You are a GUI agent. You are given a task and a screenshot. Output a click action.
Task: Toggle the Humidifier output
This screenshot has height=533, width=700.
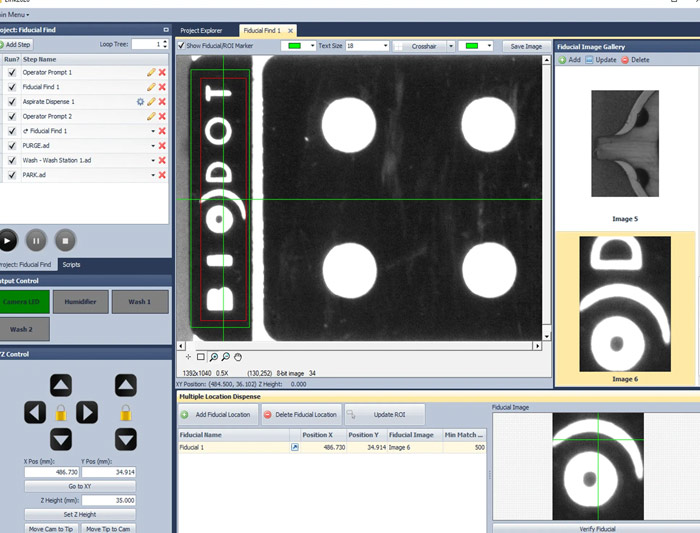81,302
